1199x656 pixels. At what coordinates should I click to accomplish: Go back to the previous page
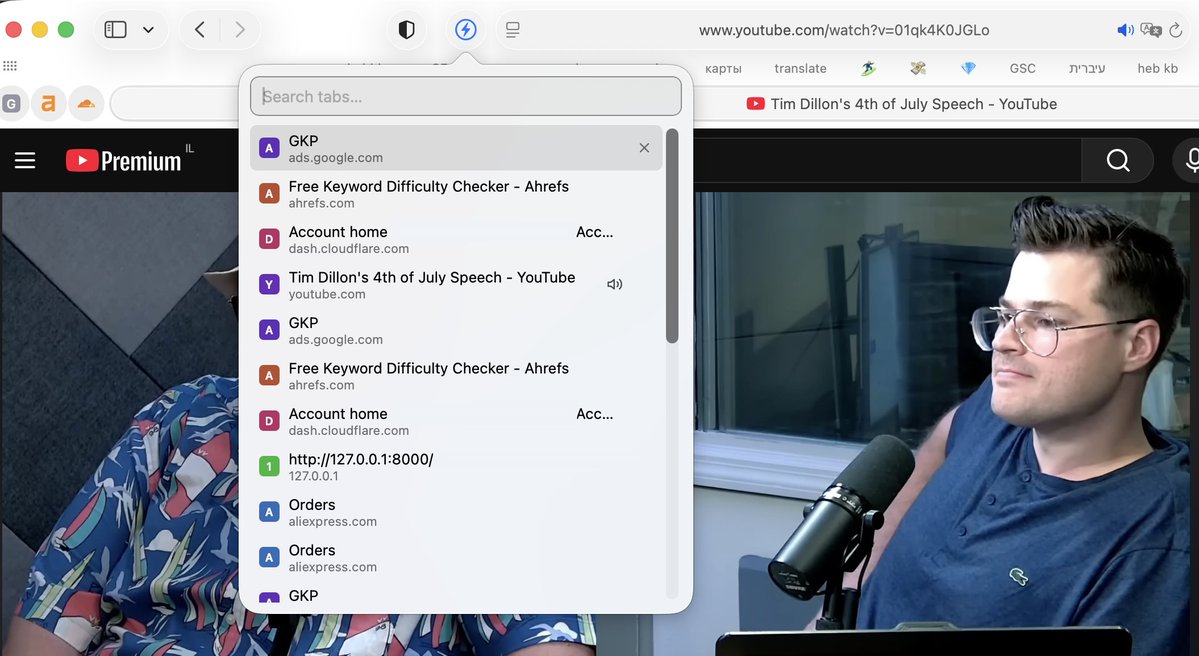(x=200, y=30)
